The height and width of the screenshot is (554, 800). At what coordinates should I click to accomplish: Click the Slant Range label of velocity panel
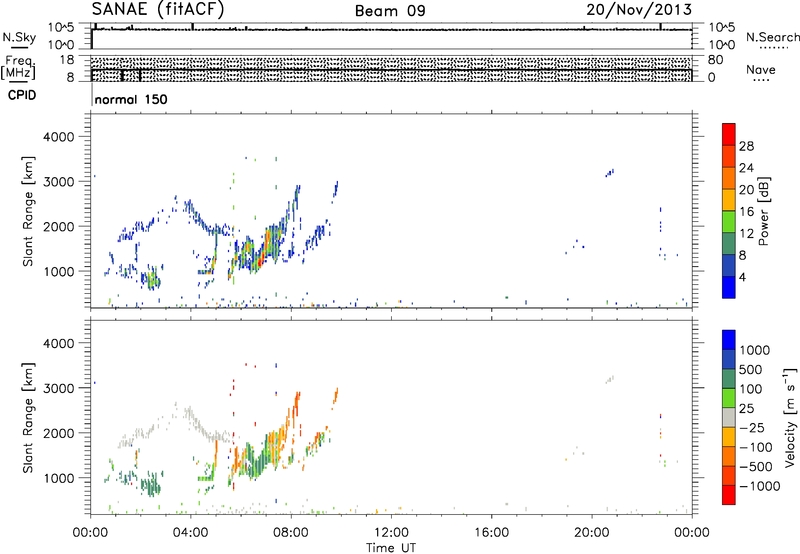point(28,417)
